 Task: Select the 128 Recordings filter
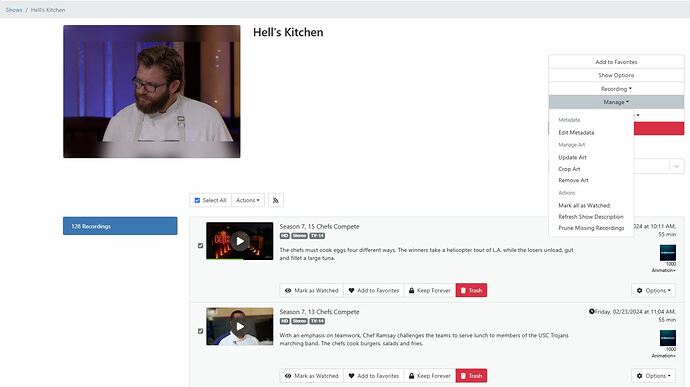(120, 226)
